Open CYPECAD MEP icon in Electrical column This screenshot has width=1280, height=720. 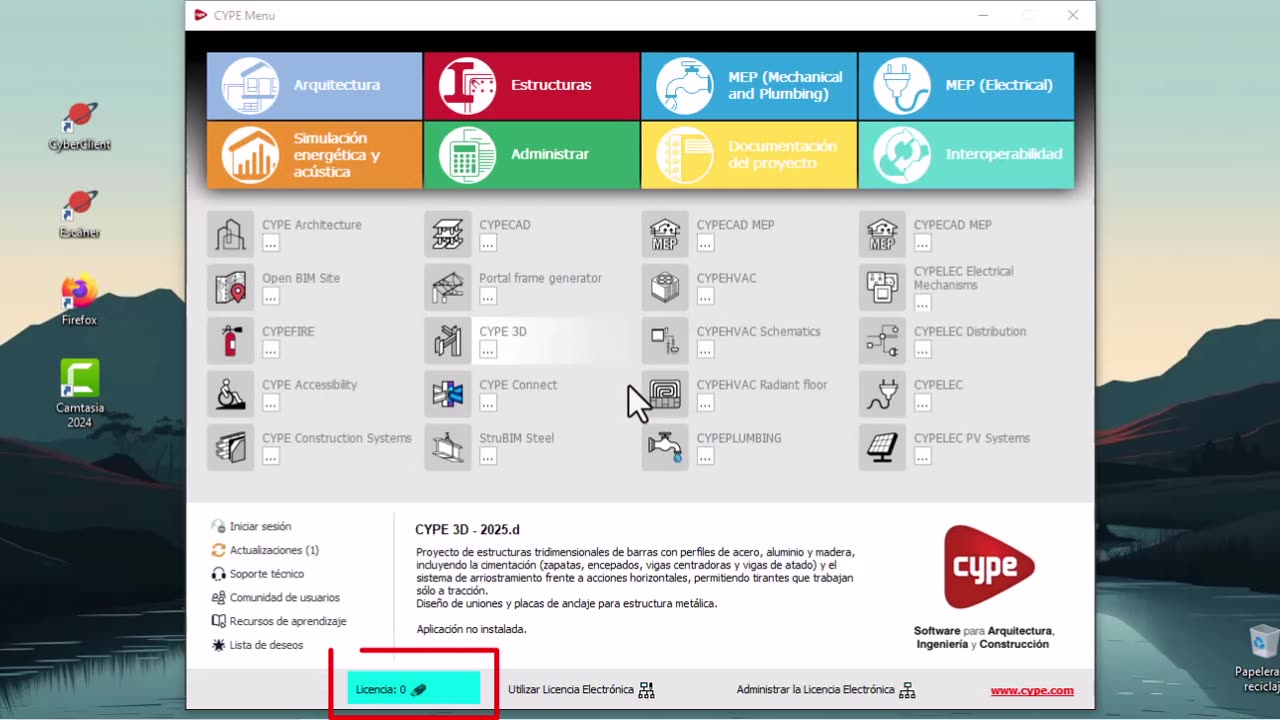coord(882,234)
